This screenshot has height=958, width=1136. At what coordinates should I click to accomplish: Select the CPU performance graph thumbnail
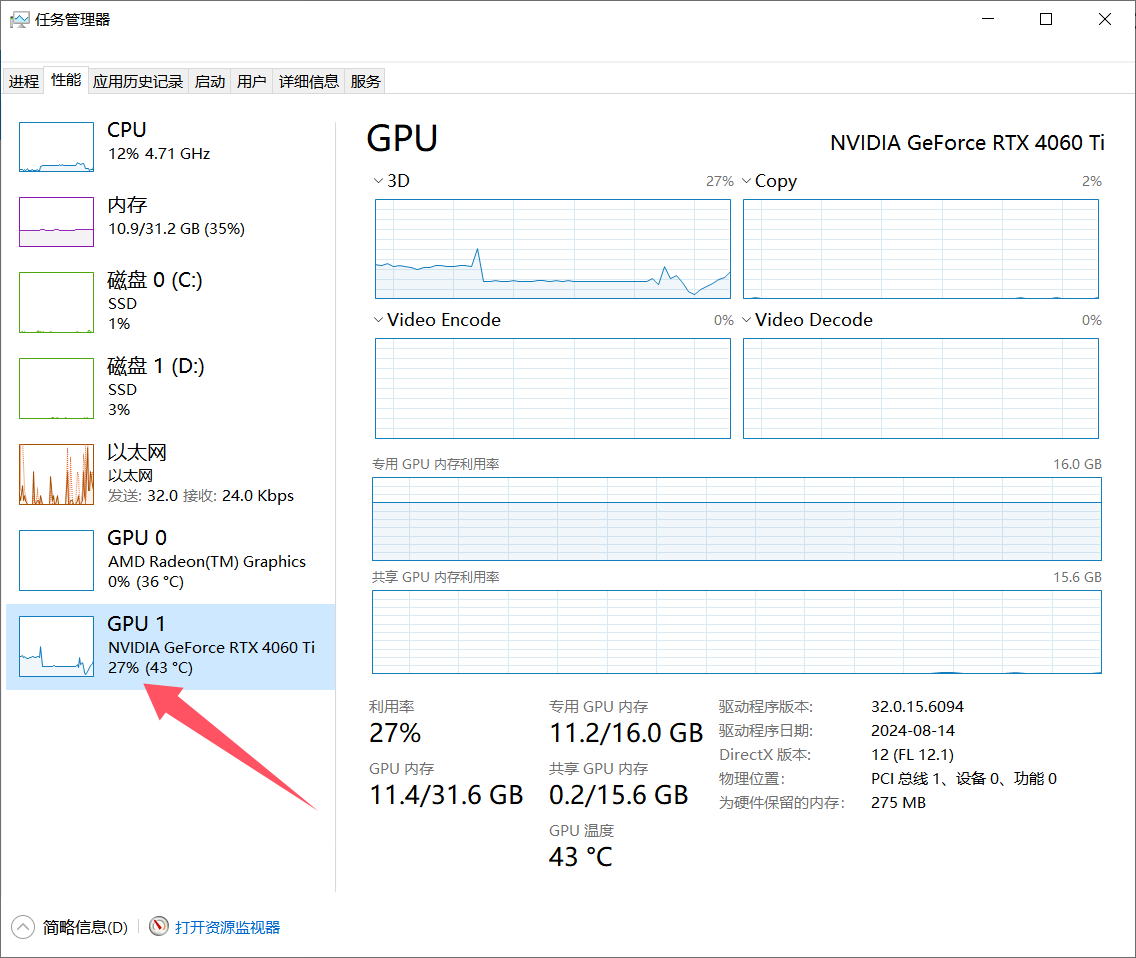click(57, 147)
